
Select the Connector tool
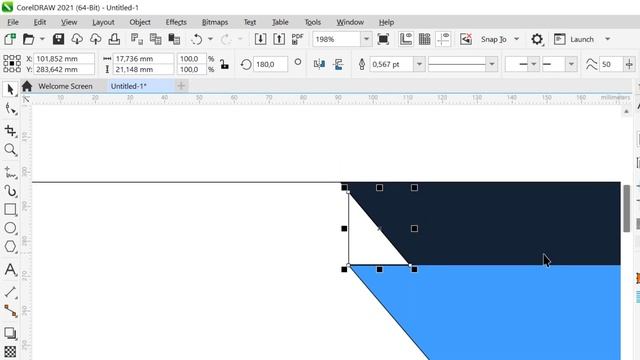(10, 311)
